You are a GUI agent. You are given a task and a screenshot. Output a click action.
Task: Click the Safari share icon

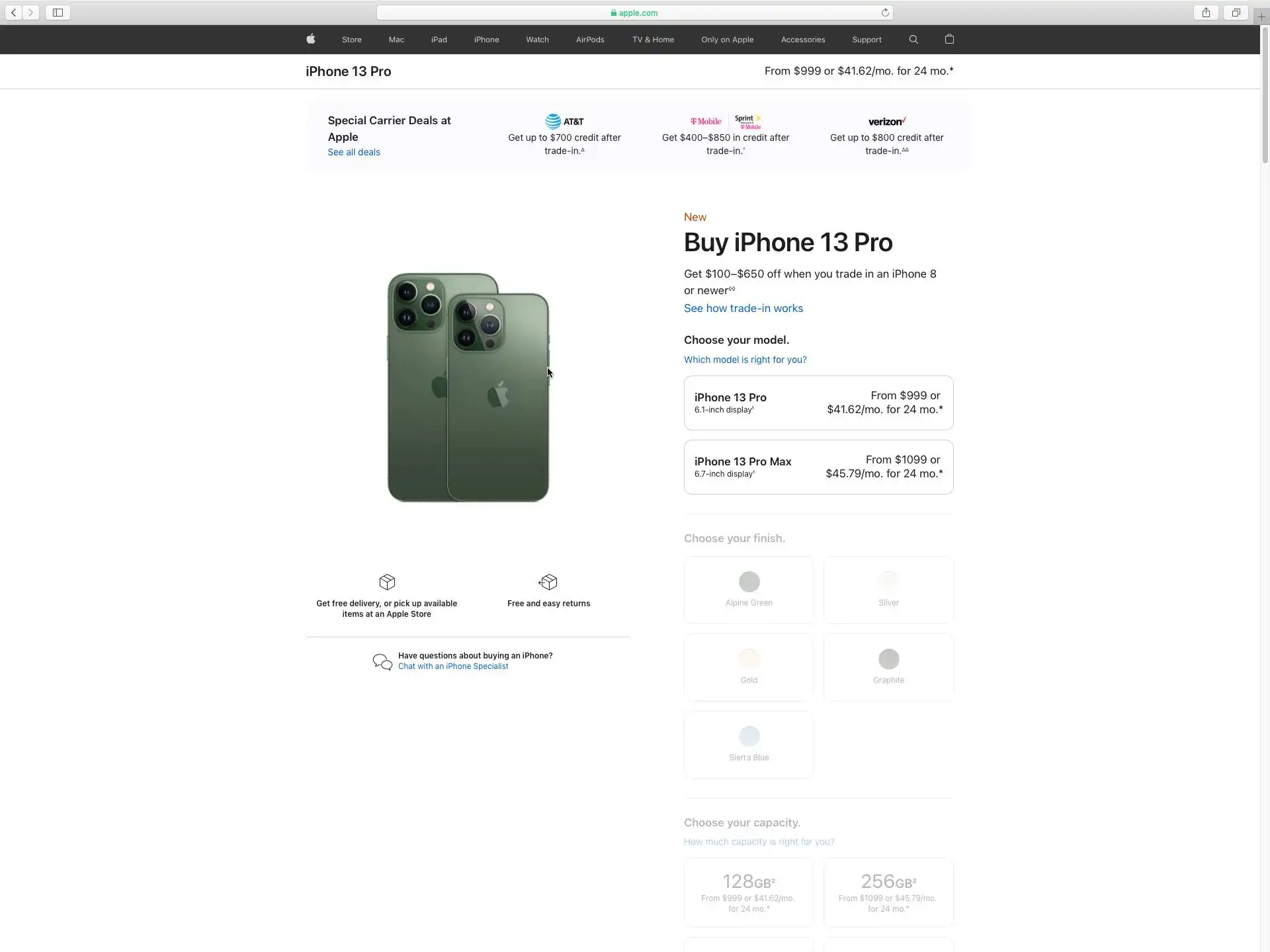1206,13
